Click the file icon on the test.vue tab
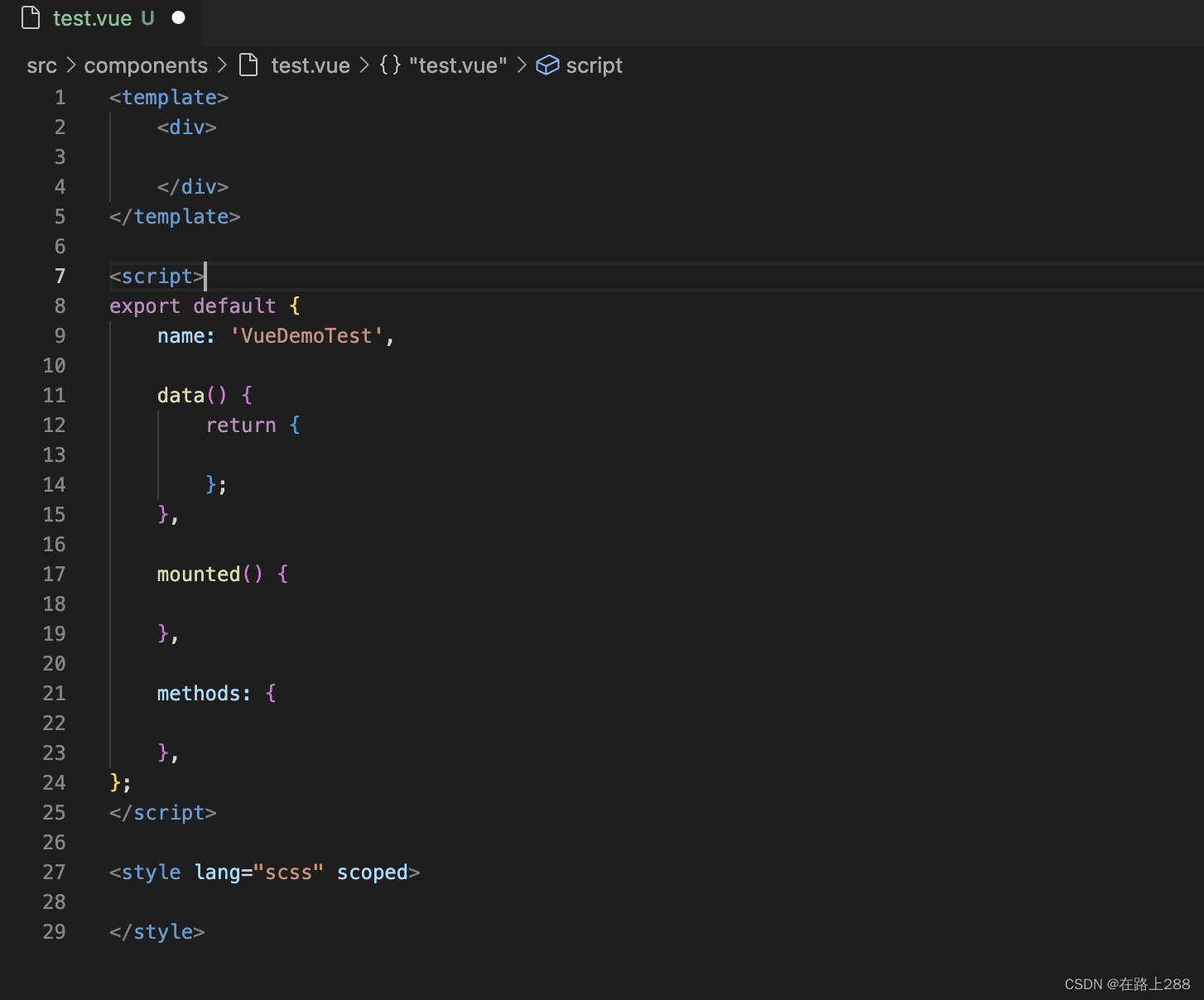 point(31,17)
